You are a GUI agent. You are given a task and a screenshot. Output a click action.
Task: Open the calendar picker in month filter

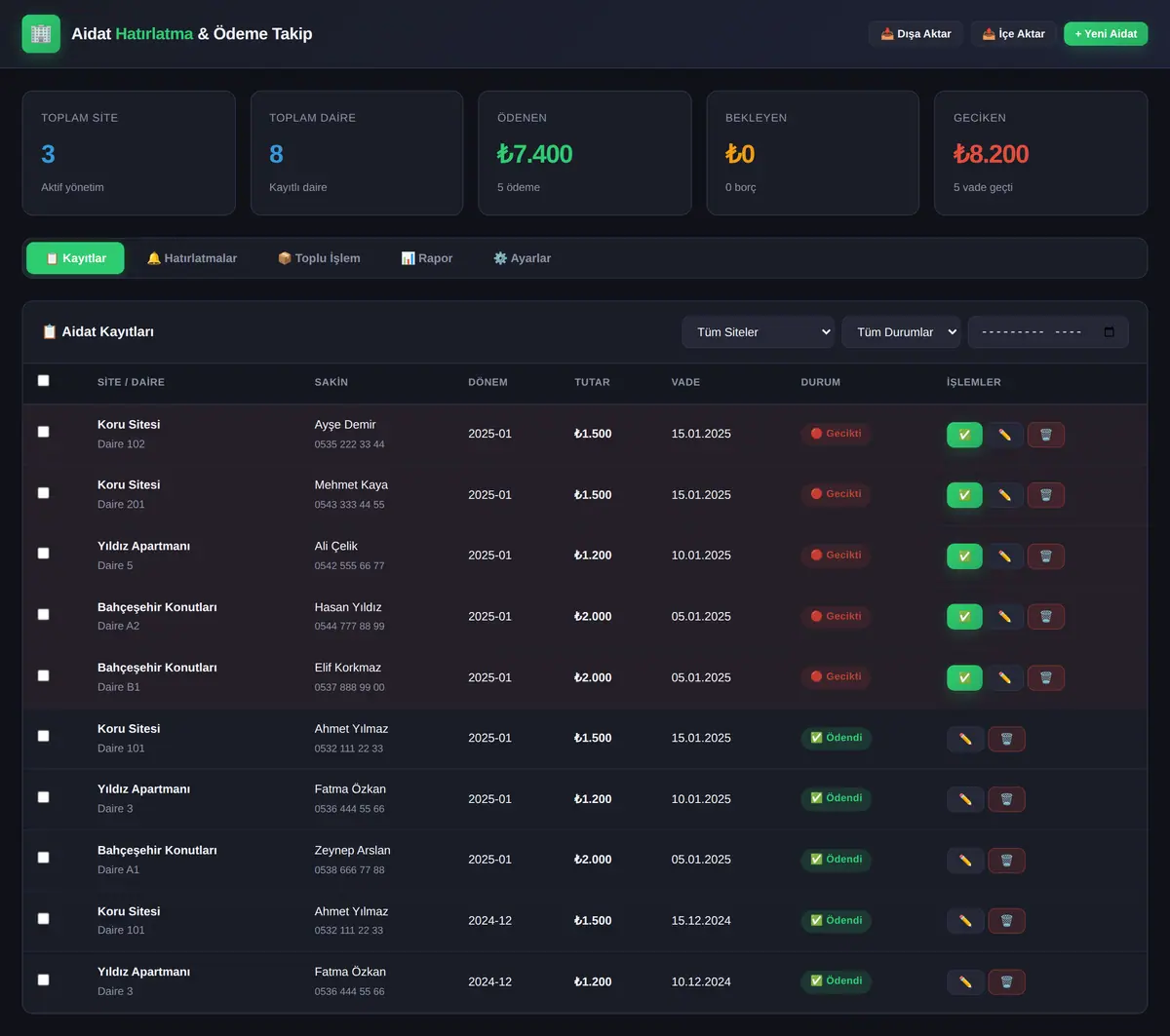coord(1109,332)
